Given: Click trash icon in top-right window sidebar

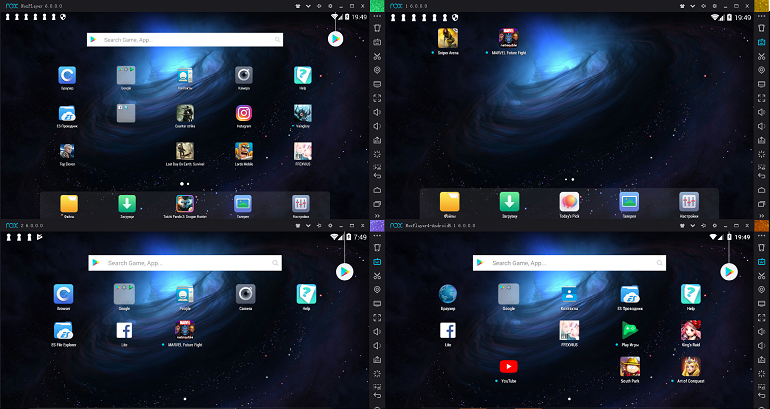Looking at the screenshot, I should point(761,28).
